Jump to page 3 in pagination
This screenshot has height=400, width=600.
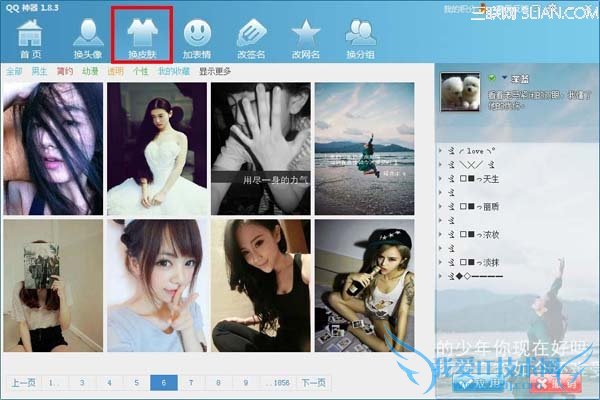pos(82,382)
